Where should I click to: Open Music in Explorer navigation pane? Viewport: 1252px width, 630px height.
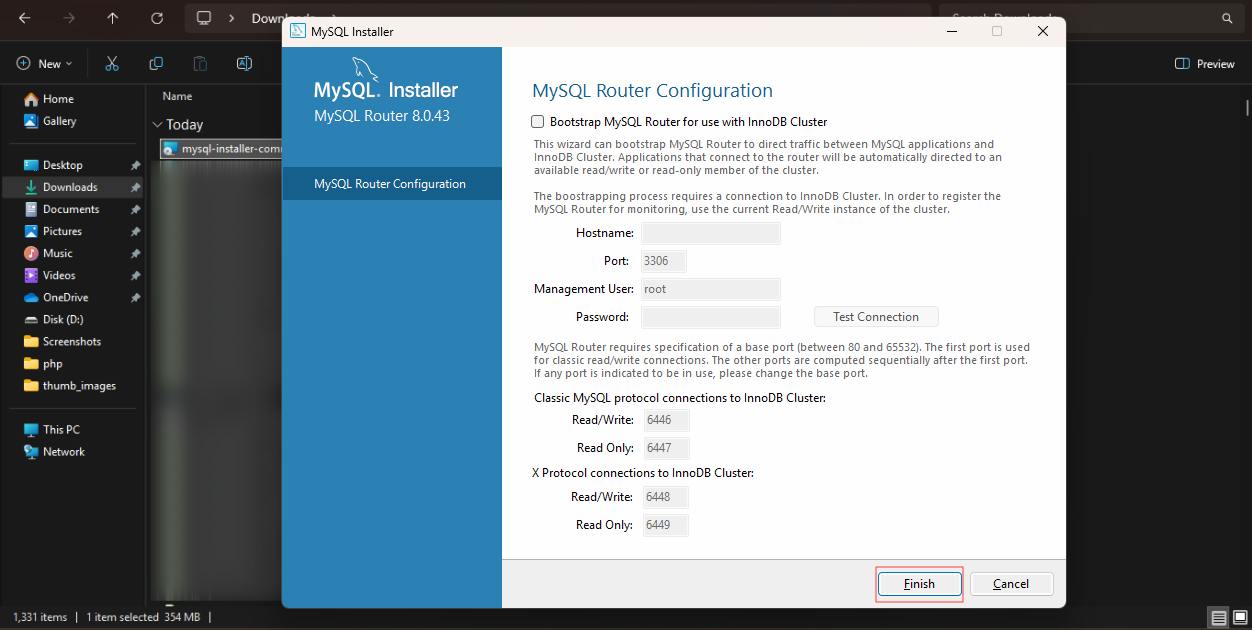[57, 253]
